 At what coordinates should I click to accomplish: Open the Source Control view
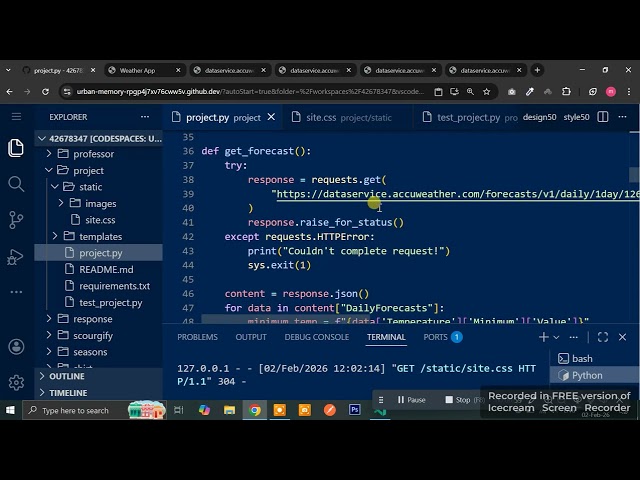(x=16, y=220)
